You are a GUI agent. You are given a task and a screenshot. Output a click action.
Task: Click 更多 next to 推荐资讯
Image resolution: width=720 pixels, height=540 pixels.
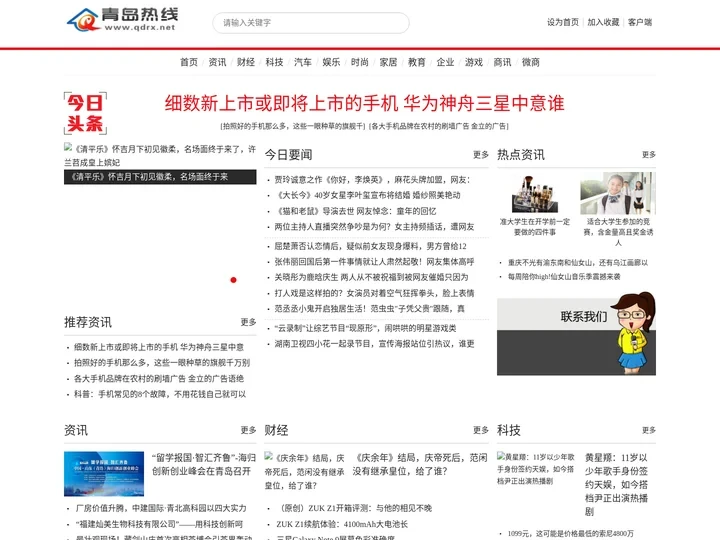tap(248, 322)
